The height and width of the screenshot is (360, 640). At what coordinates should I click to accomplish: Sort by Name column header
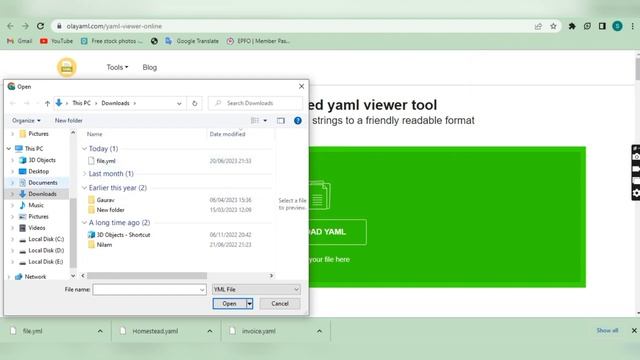[x=94, y=134]
